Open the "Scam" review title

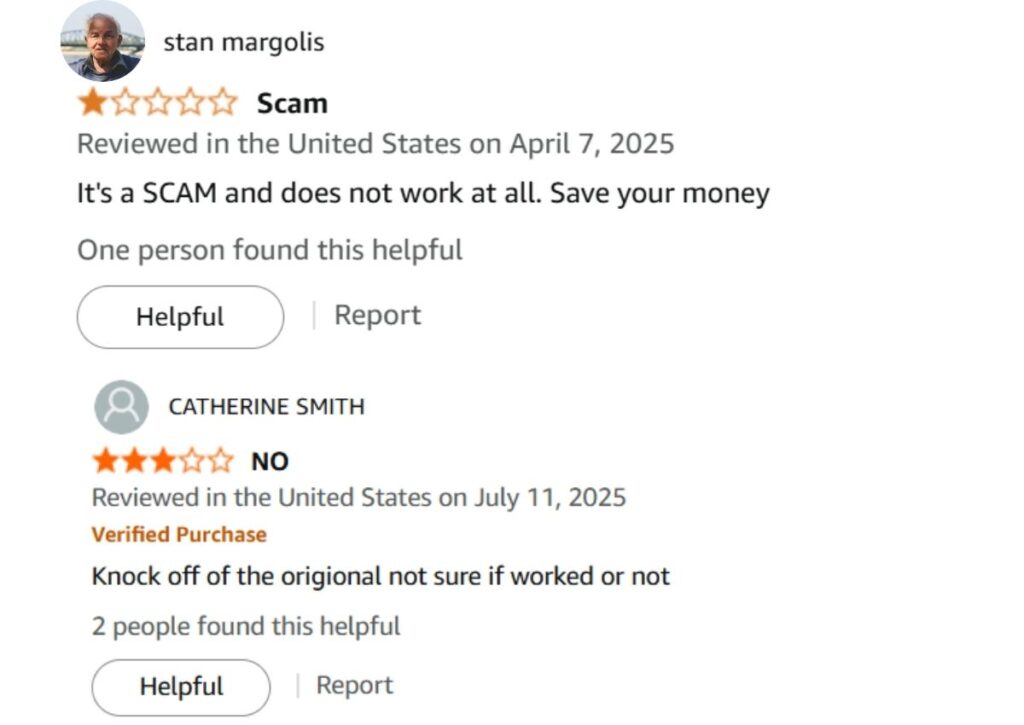tap(292, 103)
